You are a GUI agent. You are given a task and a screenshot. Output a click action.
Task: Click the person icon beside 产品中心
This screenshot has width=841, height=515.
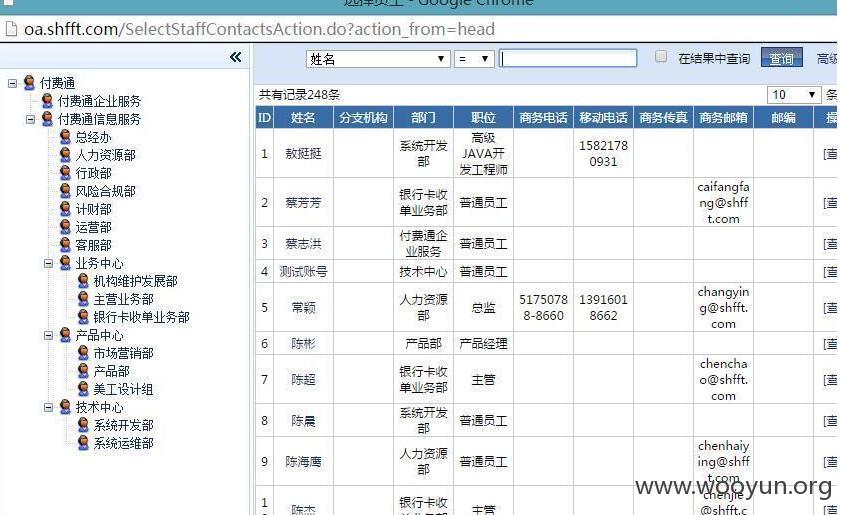[65, 335]
